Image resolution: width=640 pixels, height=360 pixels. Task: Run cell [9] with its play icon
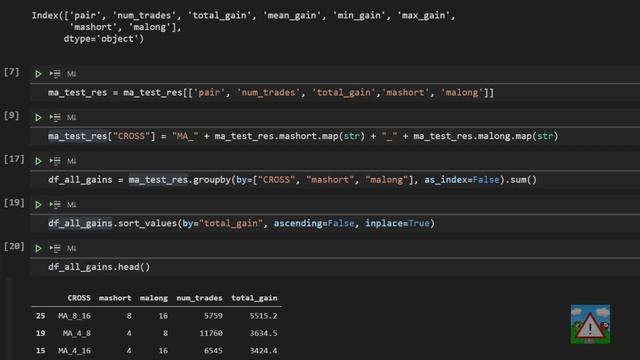point(38,118)
